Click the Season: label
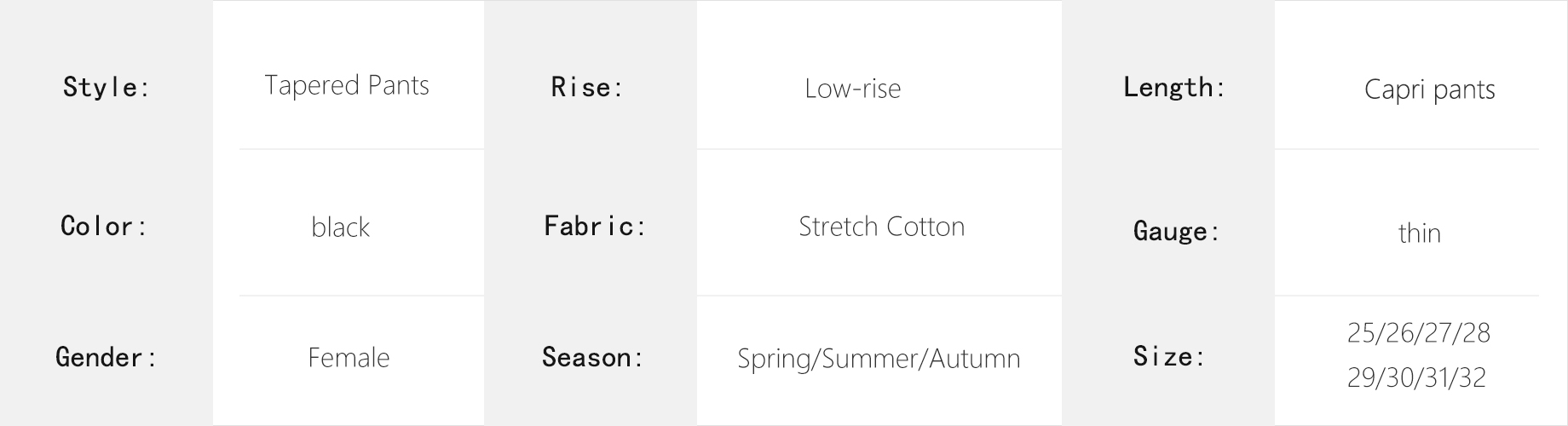Screen dimensions: 1568x426 [x=592, y=357]
